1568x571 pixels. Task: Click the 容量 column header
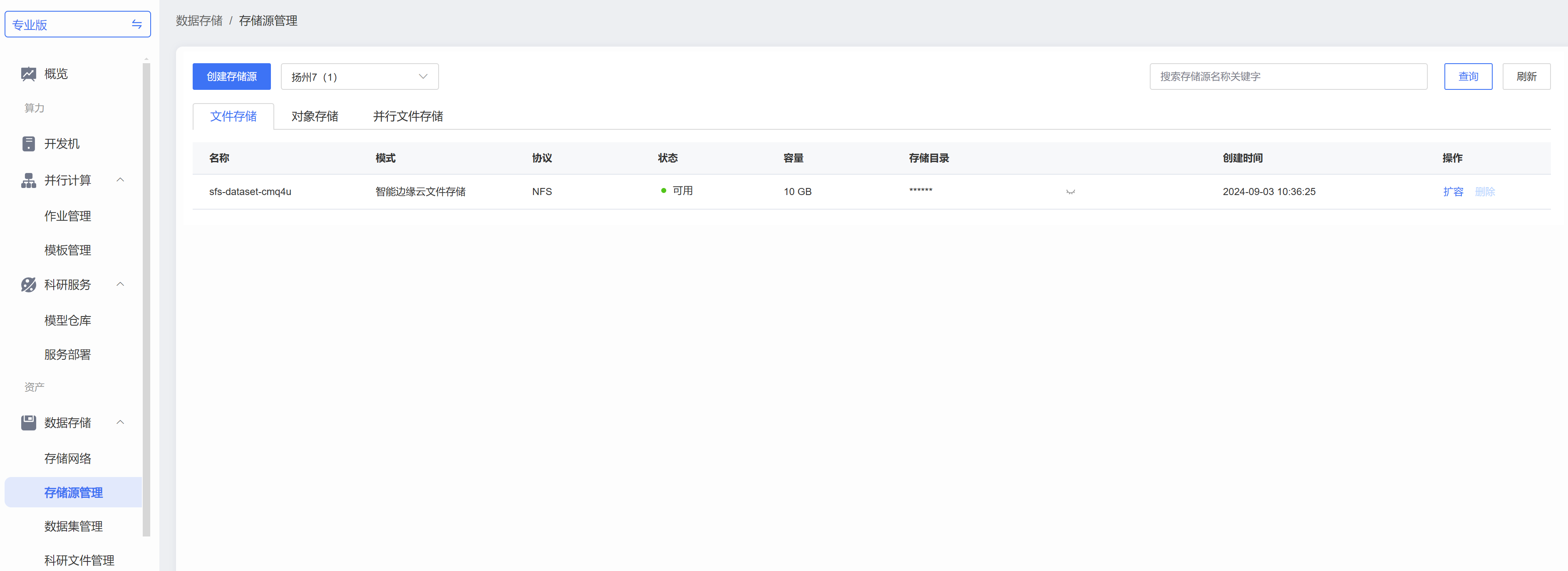point(793,158)
